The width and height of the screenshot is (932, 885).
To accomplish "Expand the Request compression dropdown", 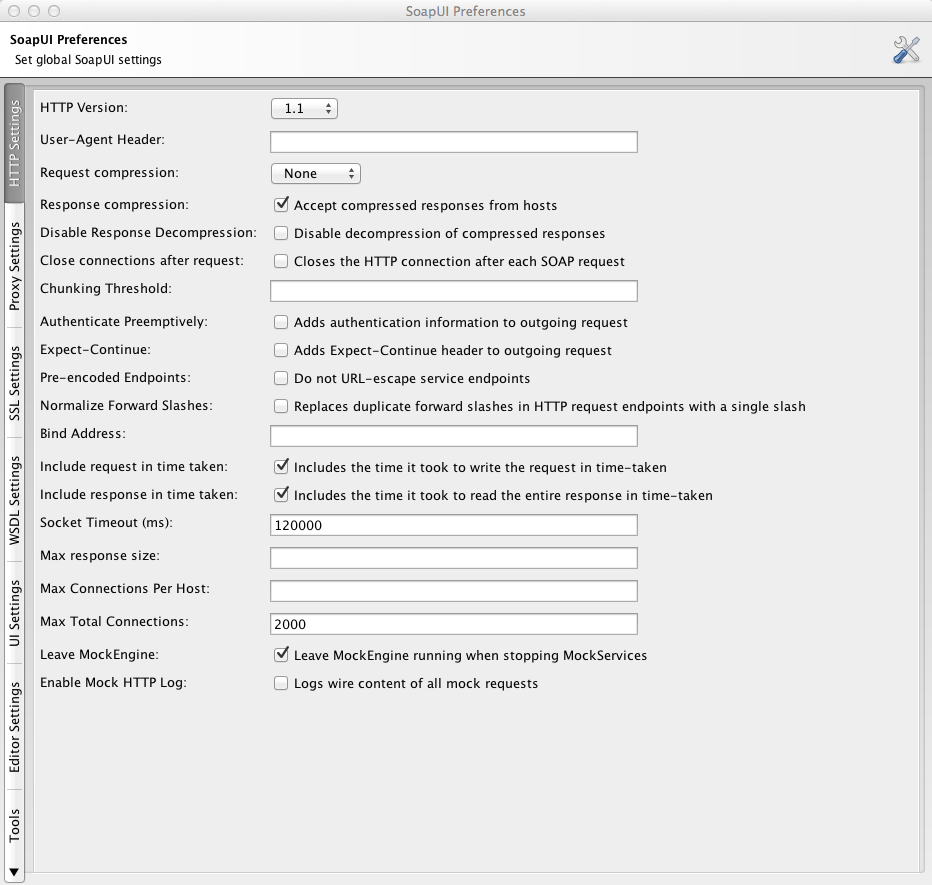I will 315,173.
